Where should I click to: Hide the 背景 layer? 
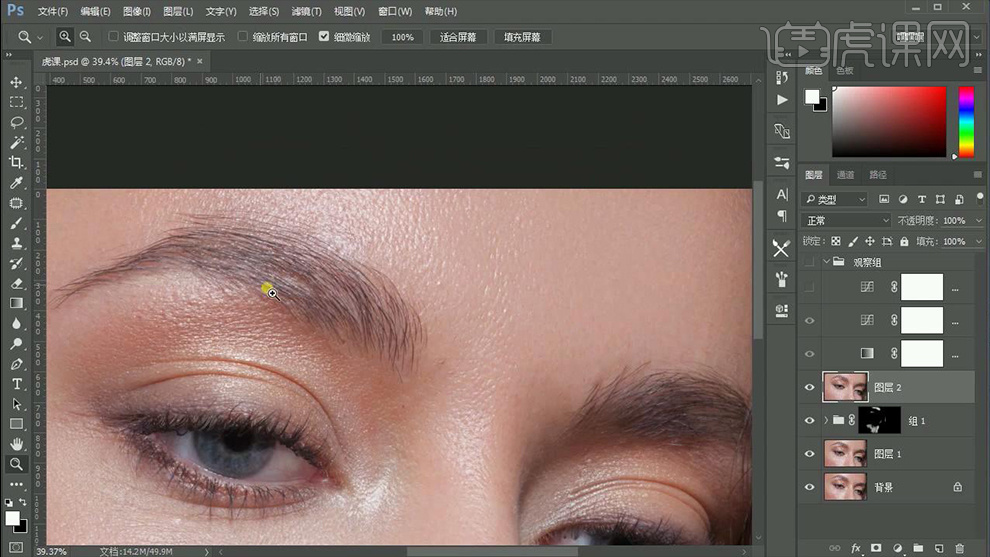click(809, 487)
